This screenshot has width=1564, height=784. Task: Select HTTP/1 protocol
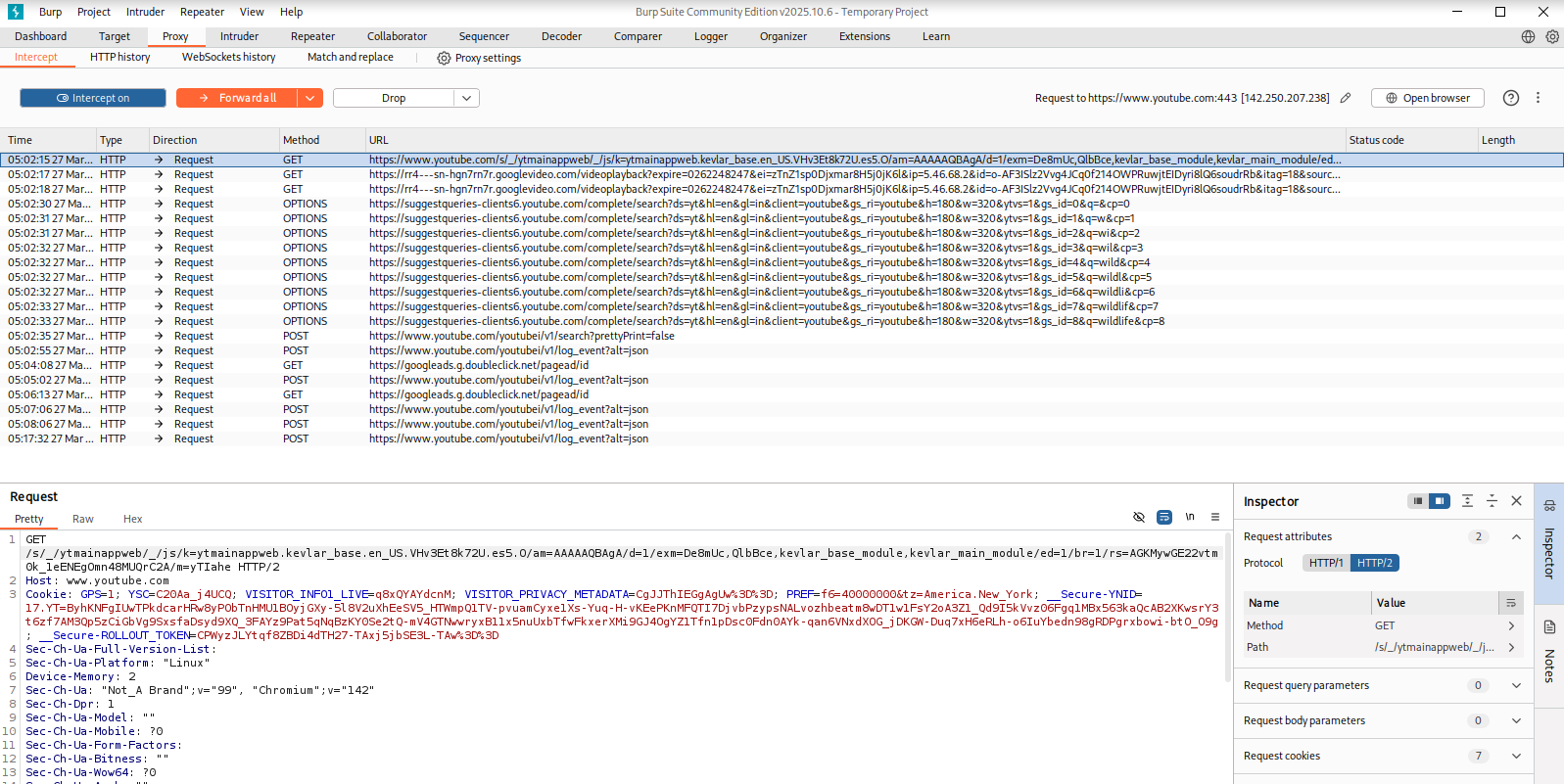tap(1326, 563)
